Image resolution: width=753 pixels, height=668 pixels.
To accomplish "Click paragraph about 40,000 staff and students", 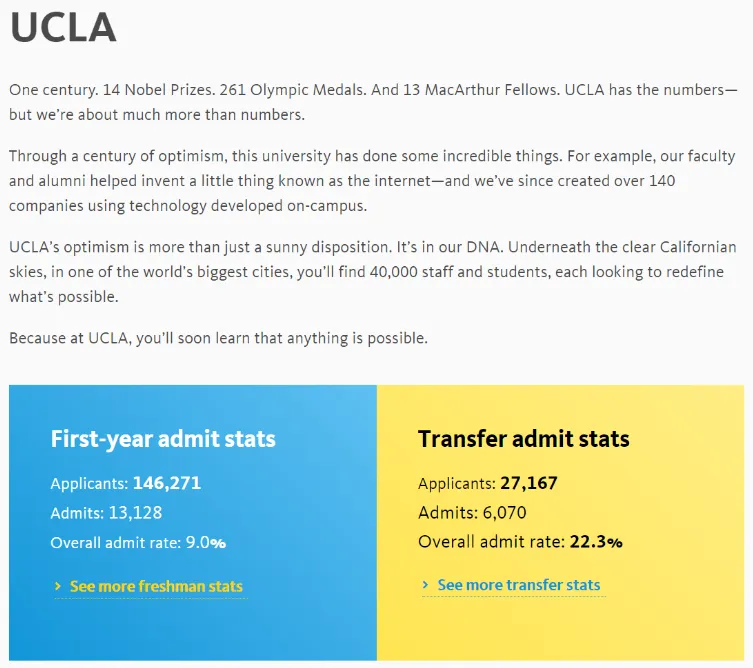I will 373,272.
